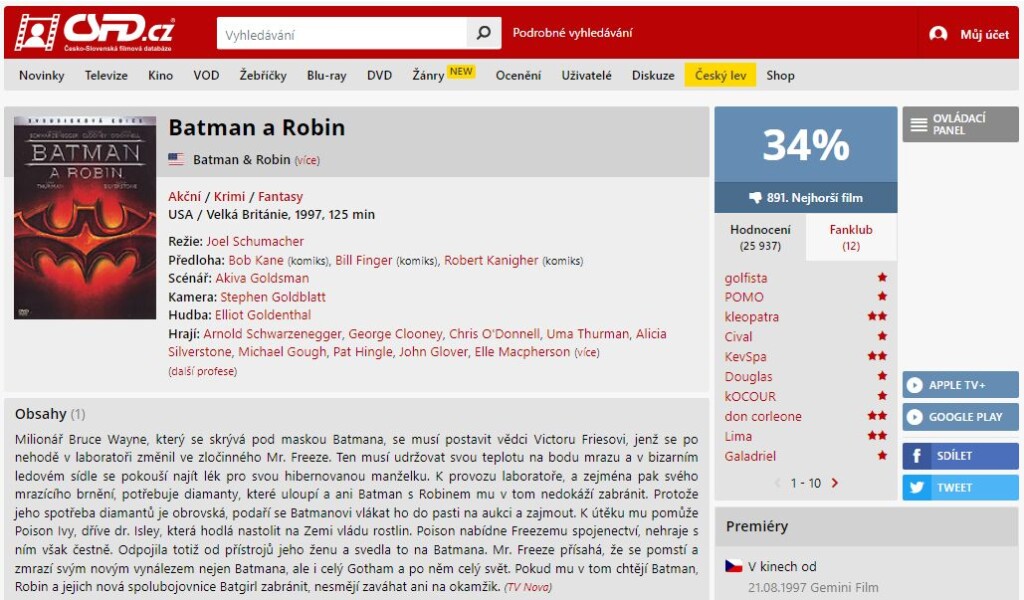Expand další profese link
This screenshot has width=1024, height=600.
pos(202,371)
